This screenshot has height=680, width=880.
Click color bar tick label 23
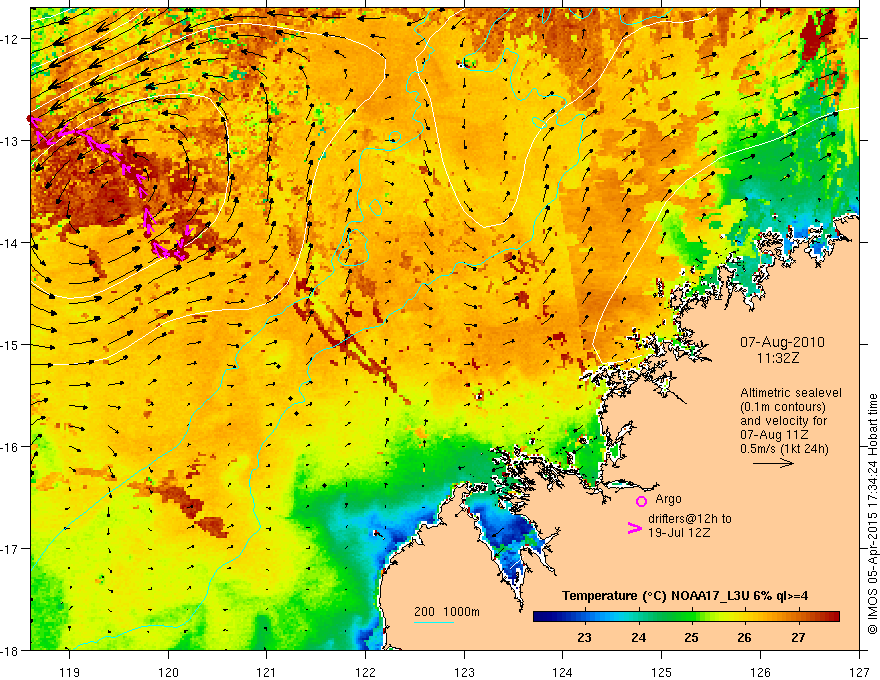(x=584, y=637)
